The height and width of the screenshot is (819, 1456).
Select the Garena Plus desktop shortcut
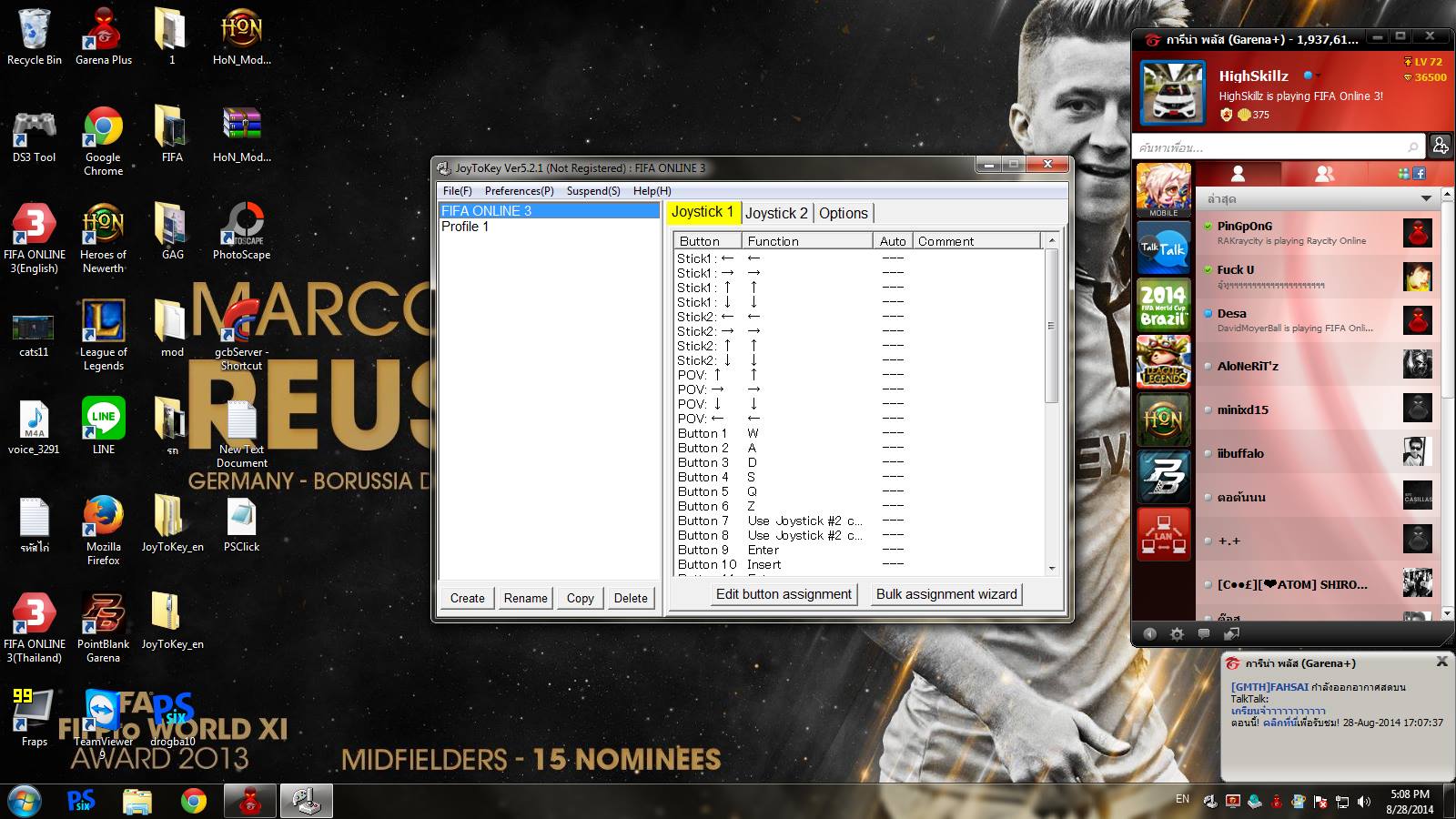tap(104, 37)
